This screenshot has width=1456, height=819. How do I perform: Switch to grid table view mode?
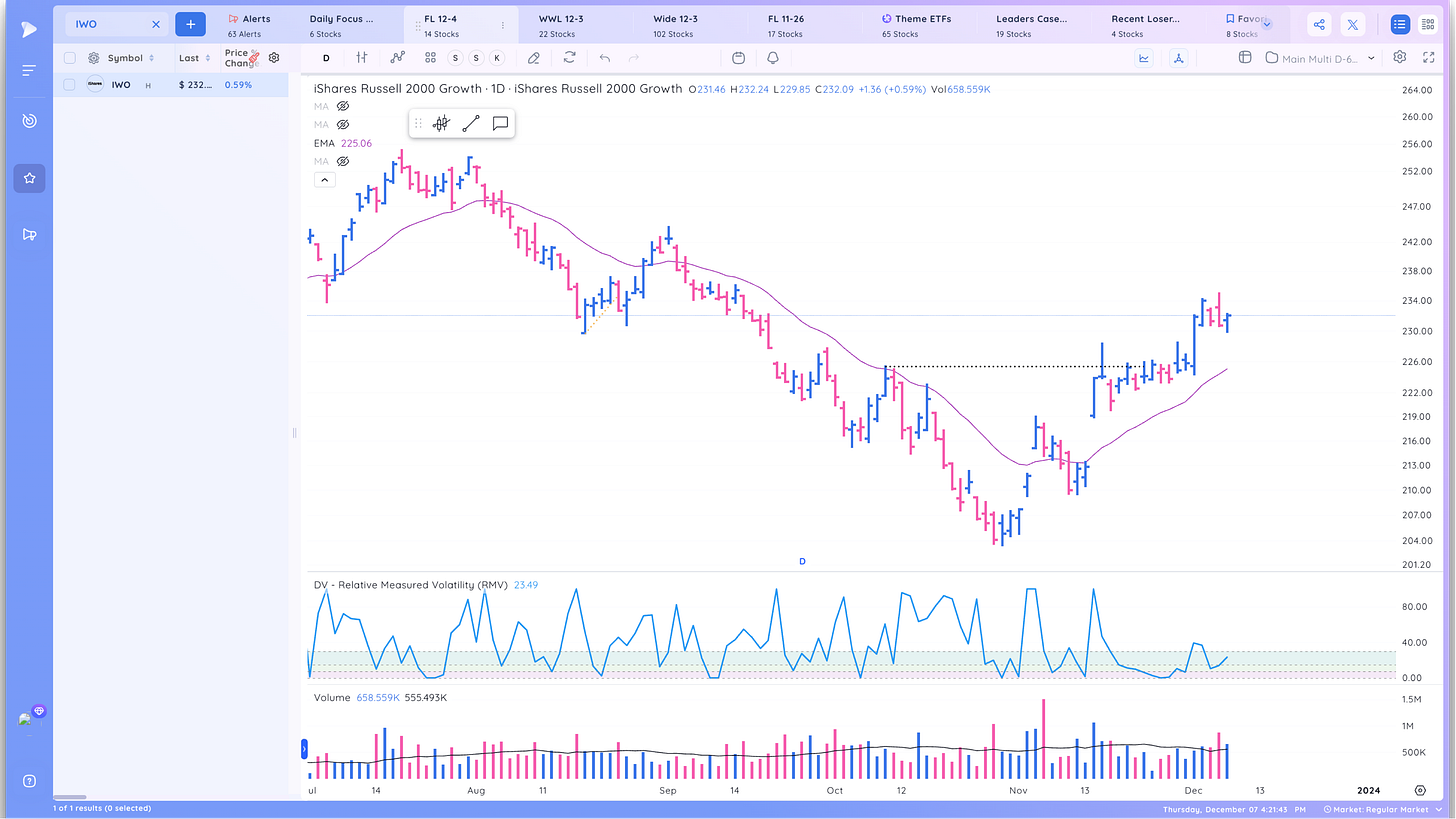point(1428,24)
